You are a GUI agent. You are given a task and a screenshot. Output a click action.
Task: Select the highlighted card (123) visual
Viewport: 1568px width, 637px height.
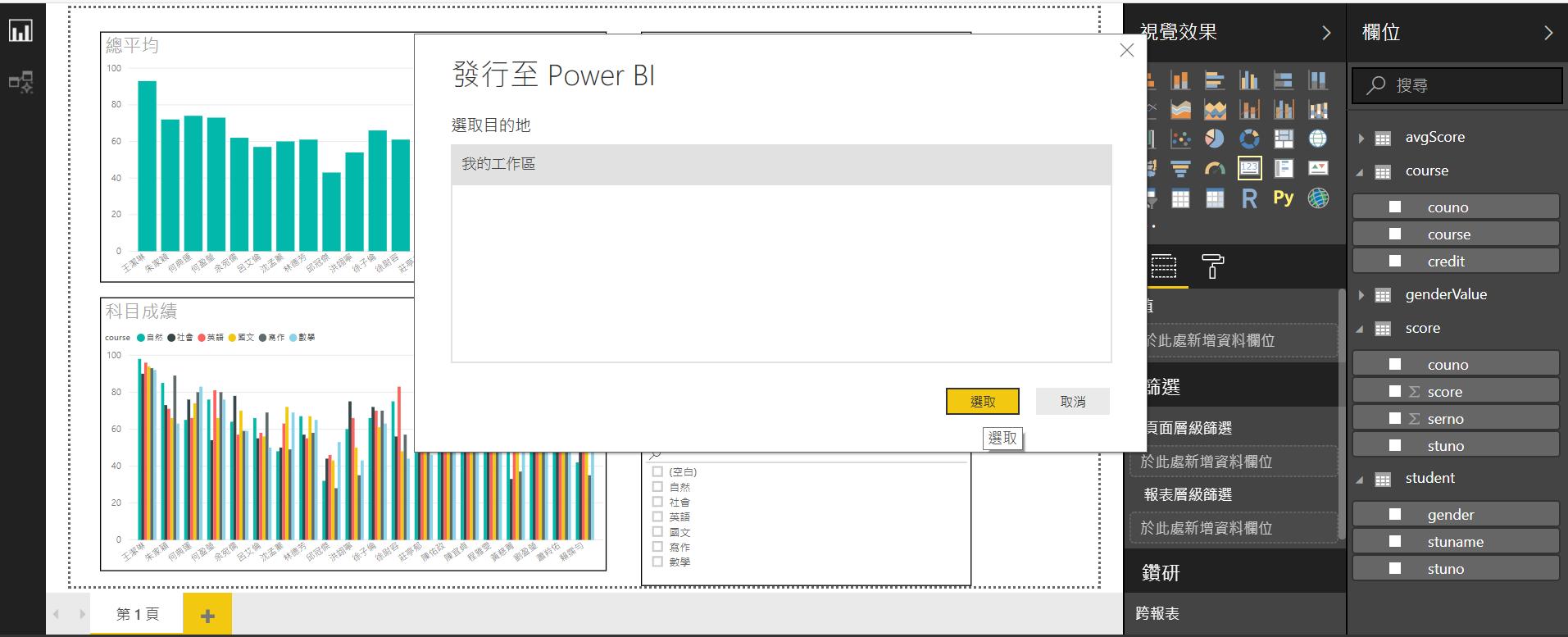coord(1249,168)
